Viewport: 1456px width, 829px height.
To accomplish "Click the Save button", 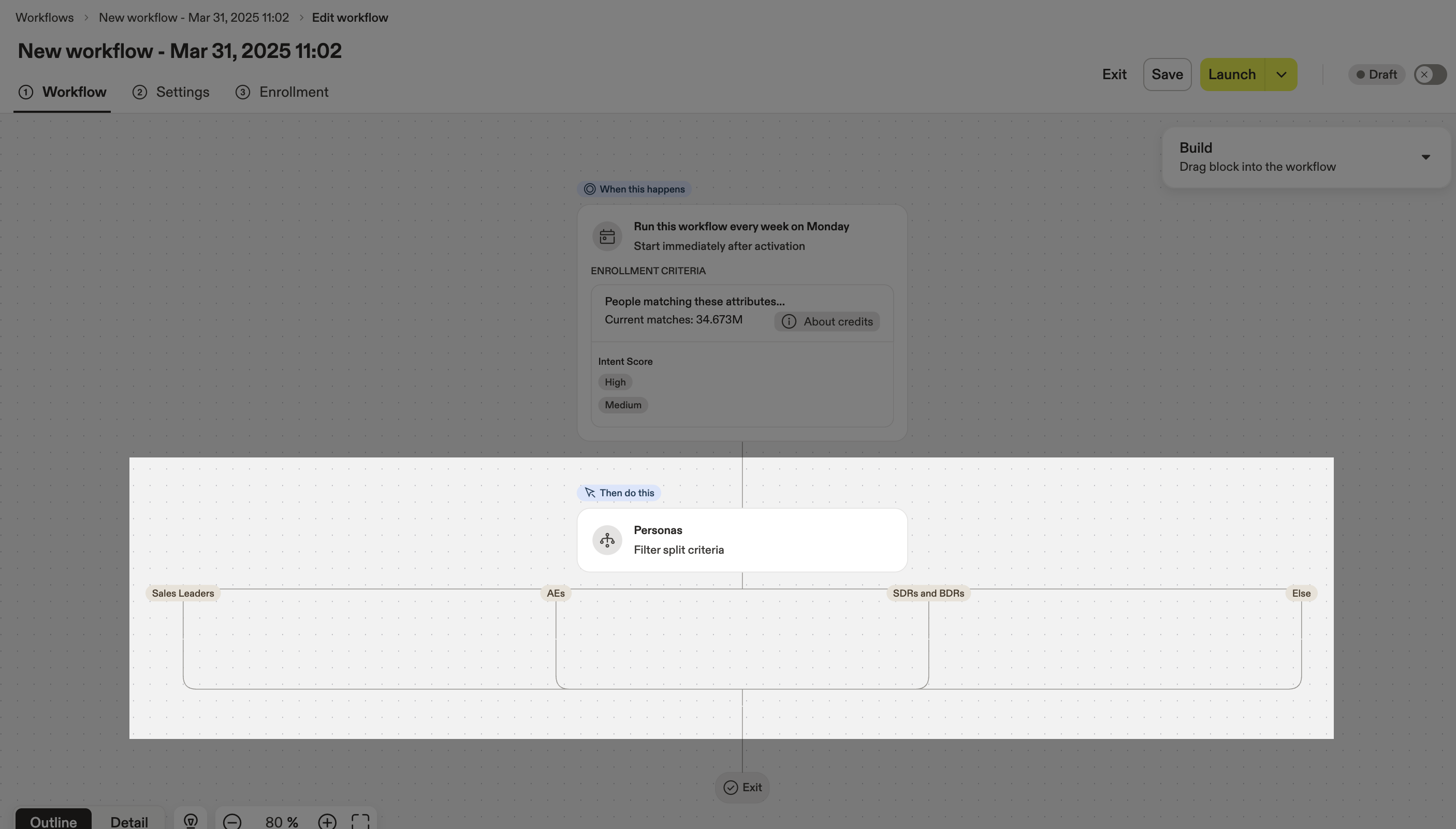I will coord(1167,75).
